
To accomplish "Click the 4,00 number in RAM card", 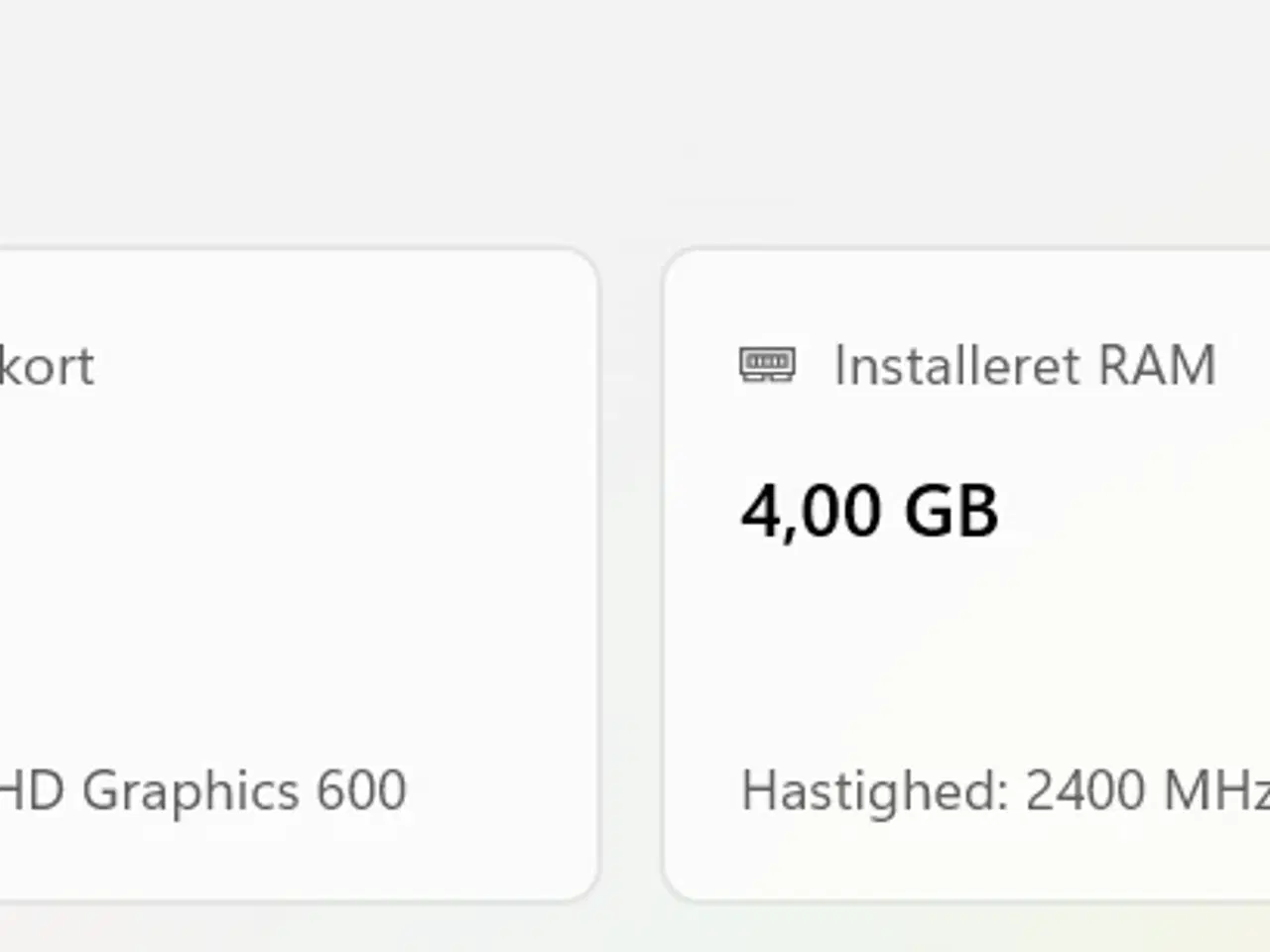I will coord(811,511).
